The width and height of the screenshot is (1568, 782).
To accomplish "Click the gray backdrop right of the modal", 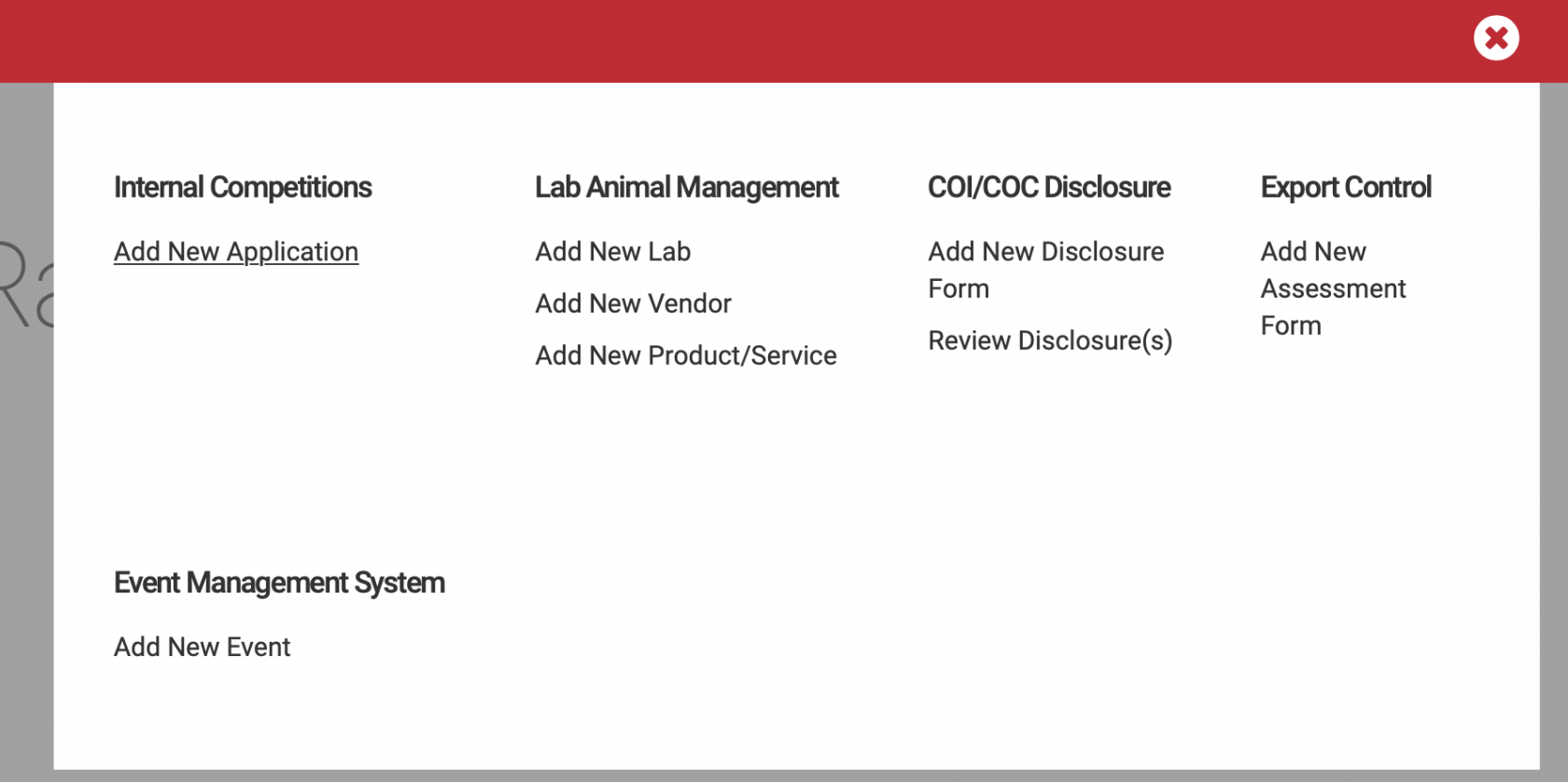I will pyautogui.click(x=1554, y=429).
